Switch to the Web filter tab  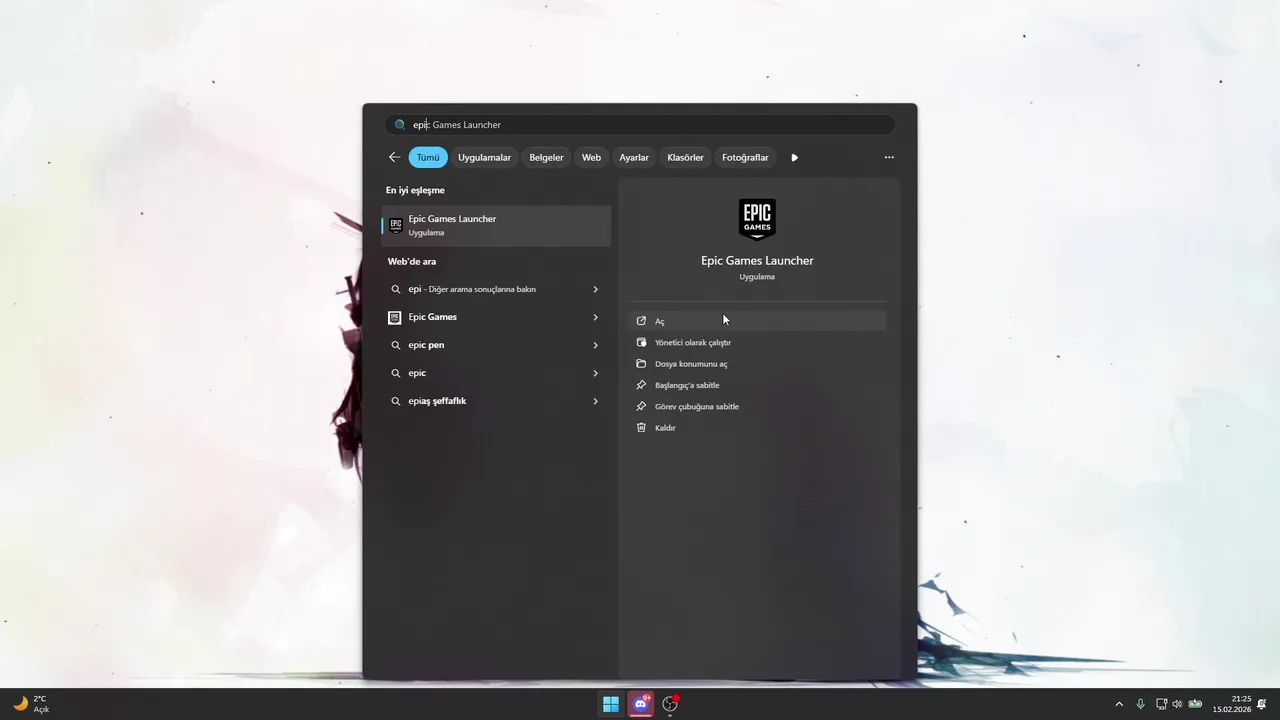click(591, 157)
